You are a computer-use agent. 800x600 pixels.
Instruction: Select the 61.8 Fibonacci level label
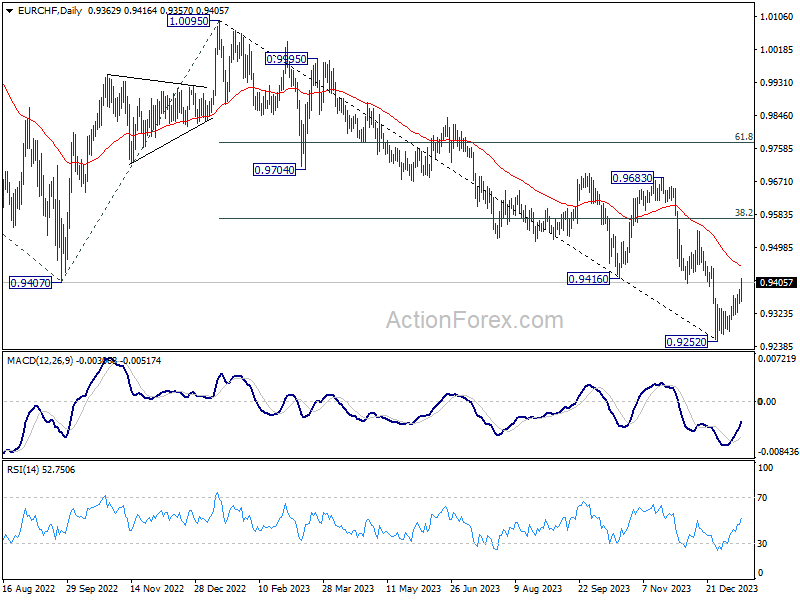click(x=743, y=137)
